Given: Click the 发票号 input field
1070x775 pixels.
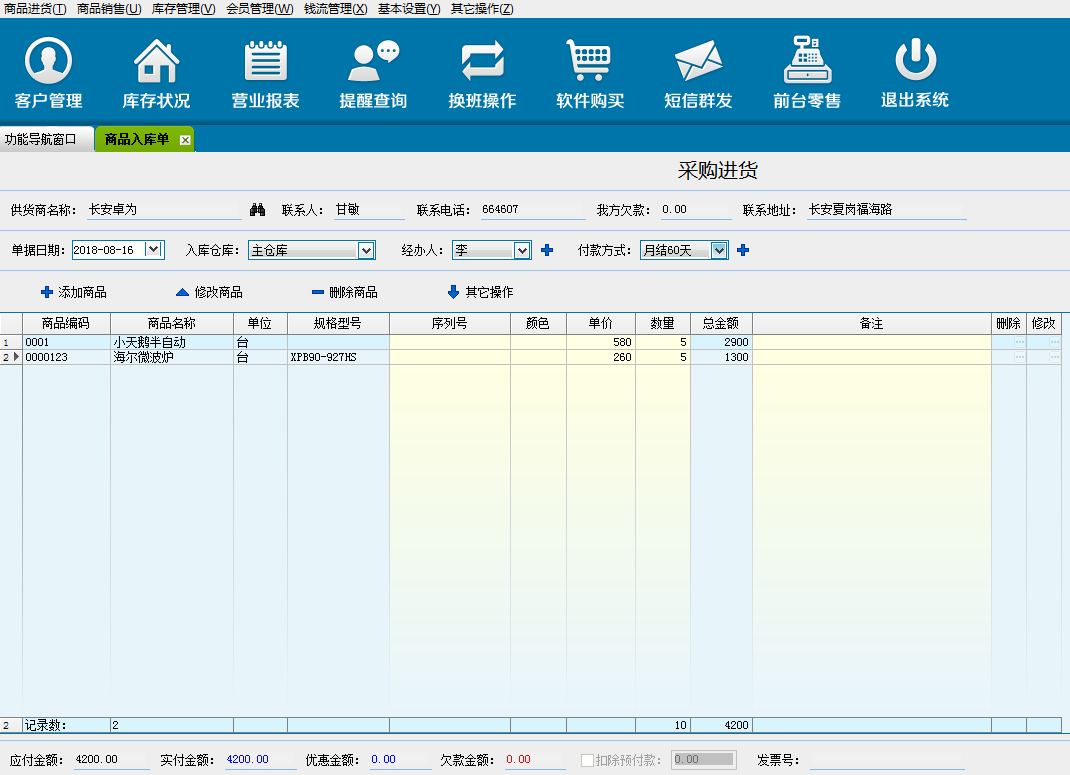Looking at the screenshot, I should pyautogui.click(x=880, y=760).
